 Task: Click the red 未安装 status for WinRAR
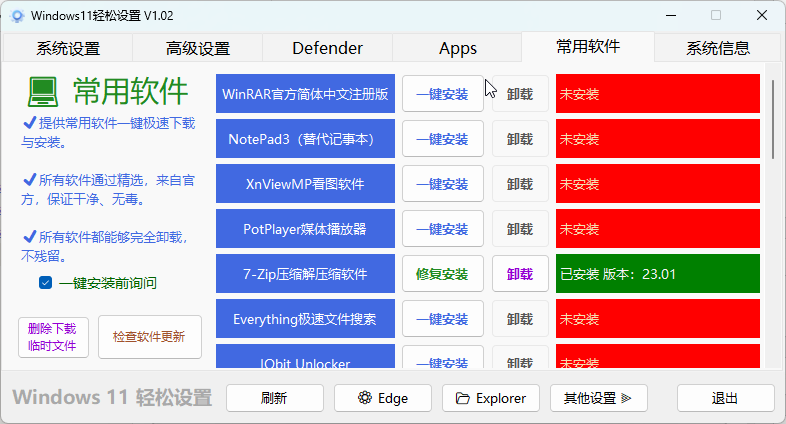point(658,94)
